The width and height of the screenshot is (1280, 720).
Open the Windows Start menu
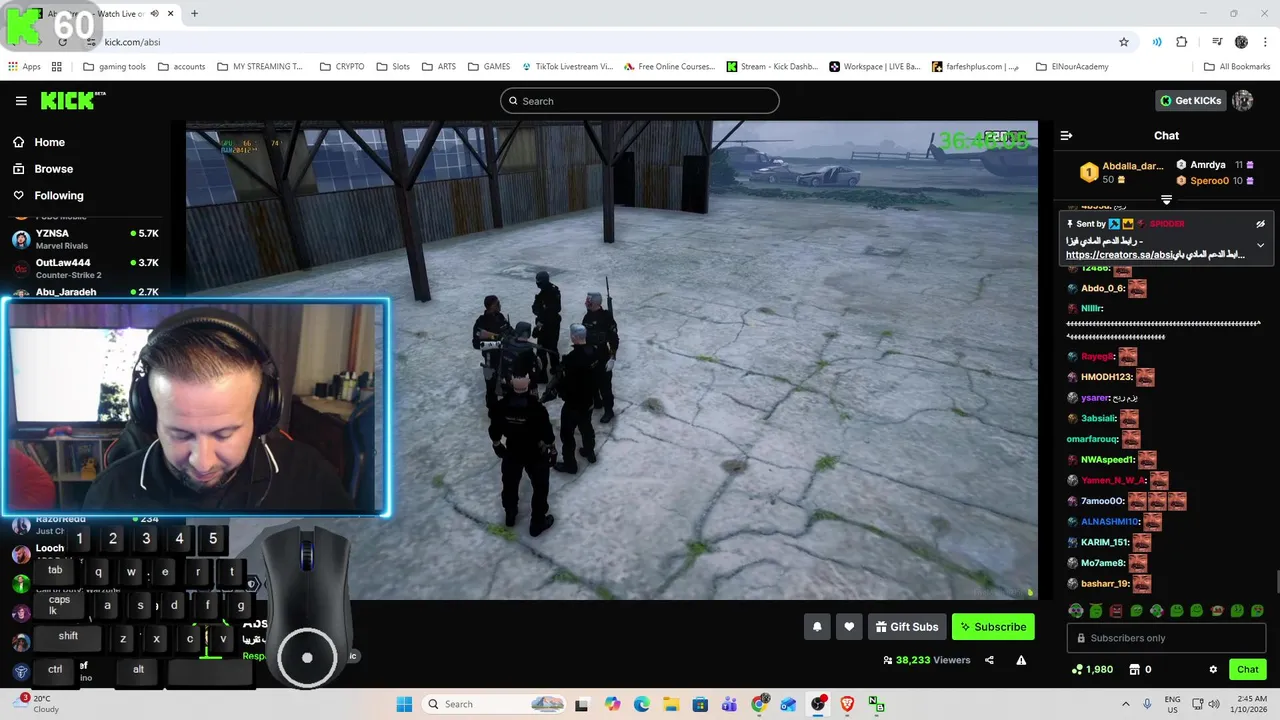point(404,704)
